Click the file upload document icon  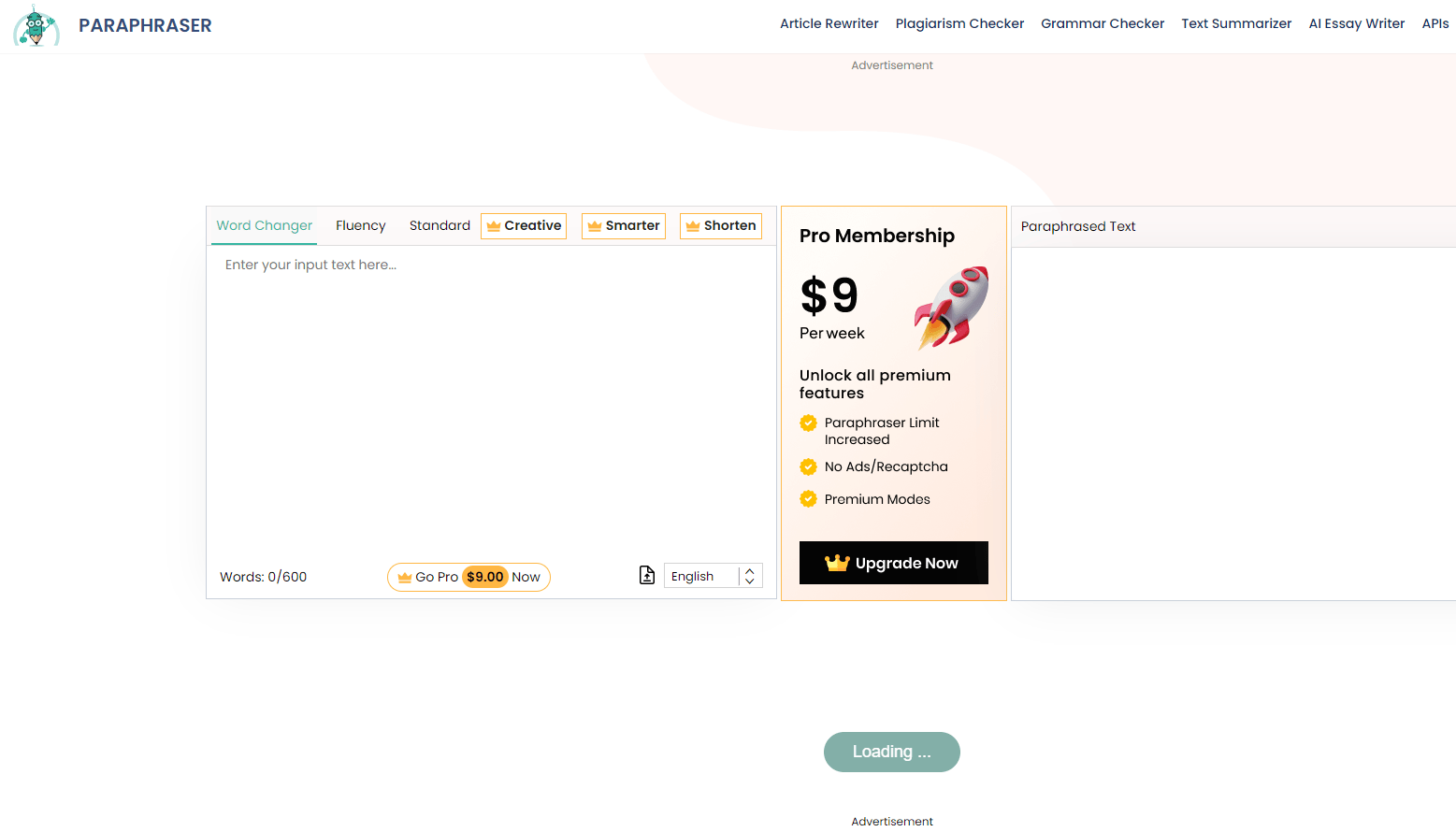click(x=646, y=575)
